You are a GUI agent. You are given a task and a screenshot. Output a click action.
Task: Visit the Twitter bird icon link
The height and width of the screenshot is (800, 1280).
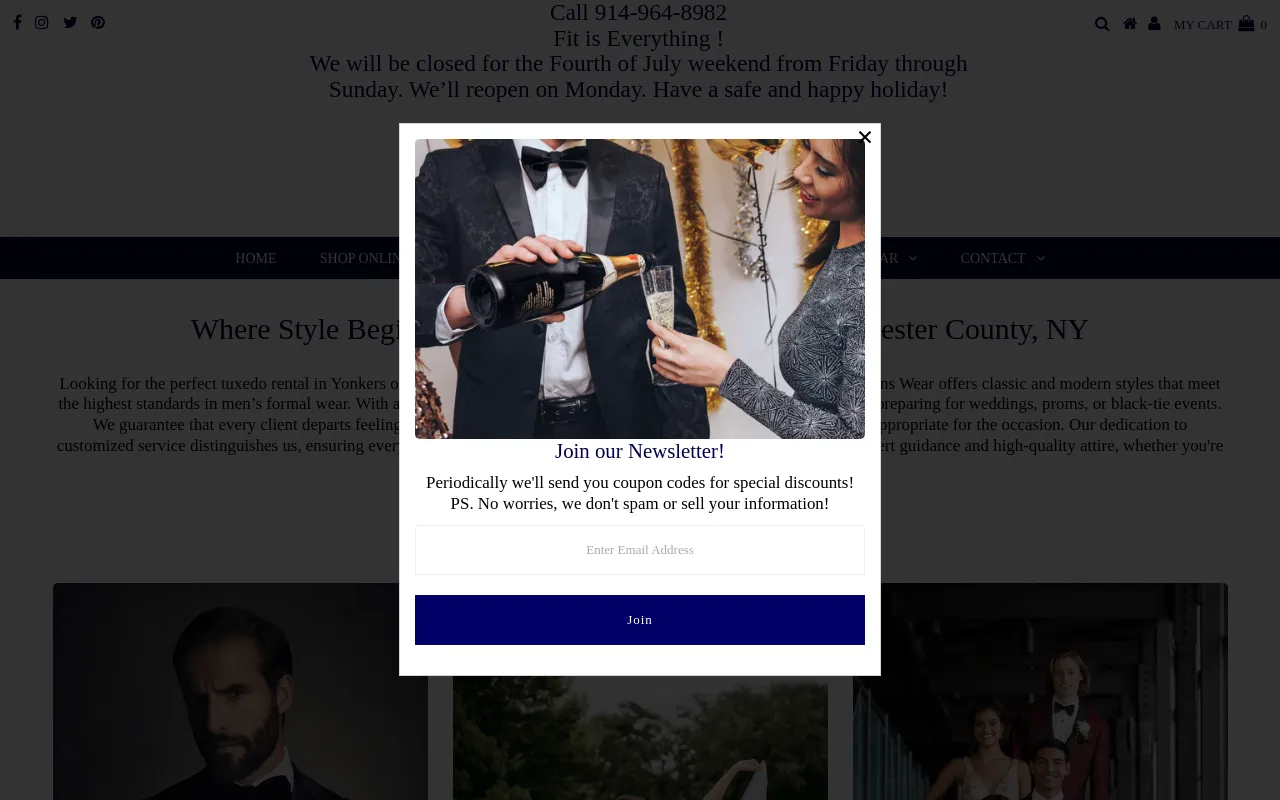pyautogui.click(x=70, y=23)
